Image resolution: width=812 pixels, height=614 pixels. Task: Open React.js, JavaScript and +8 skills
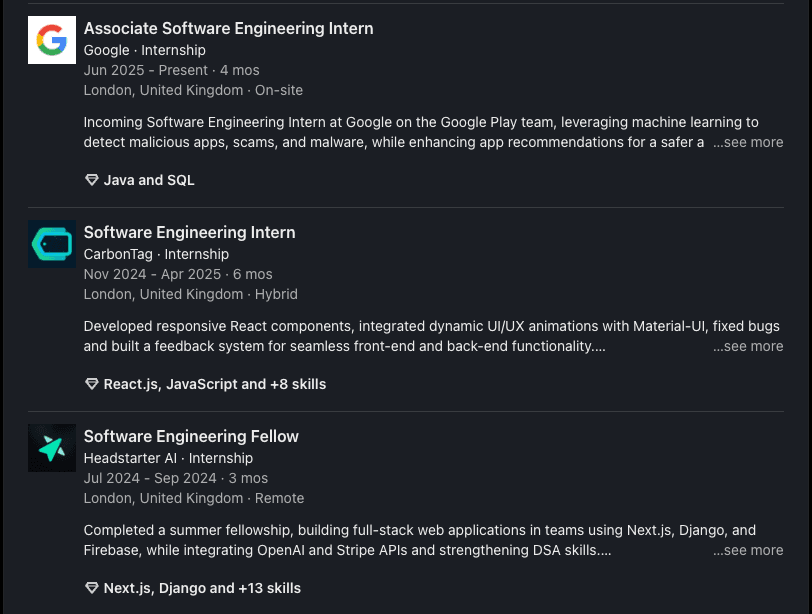(215, 384)
